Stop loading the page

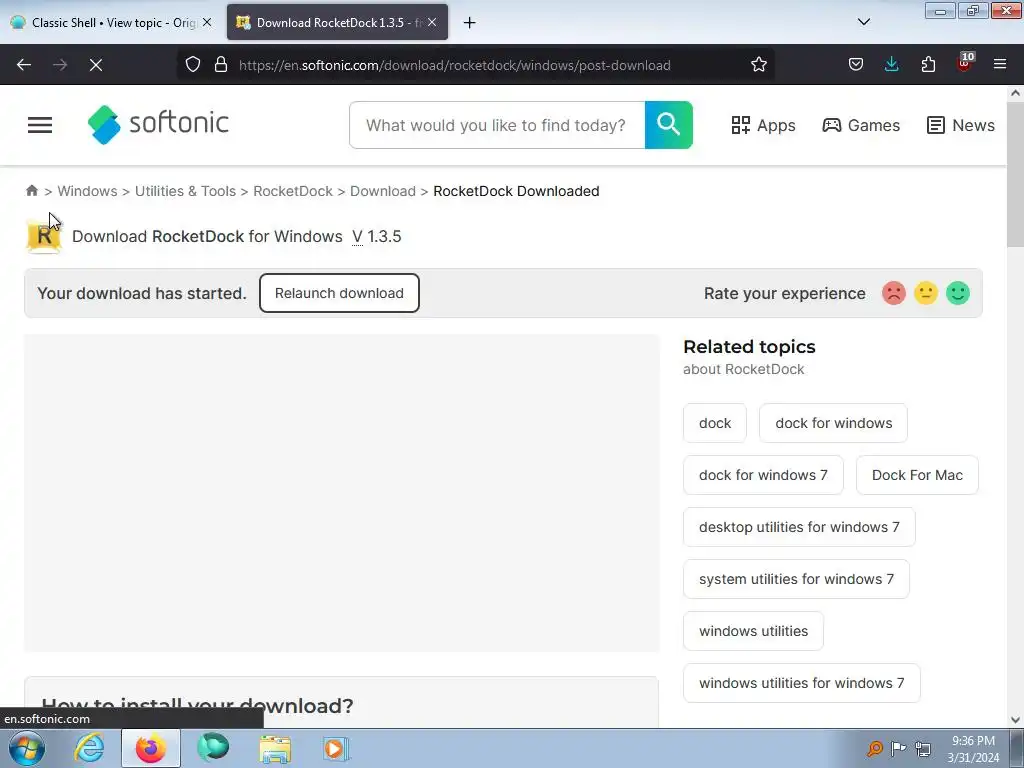(x=95, y=65)
